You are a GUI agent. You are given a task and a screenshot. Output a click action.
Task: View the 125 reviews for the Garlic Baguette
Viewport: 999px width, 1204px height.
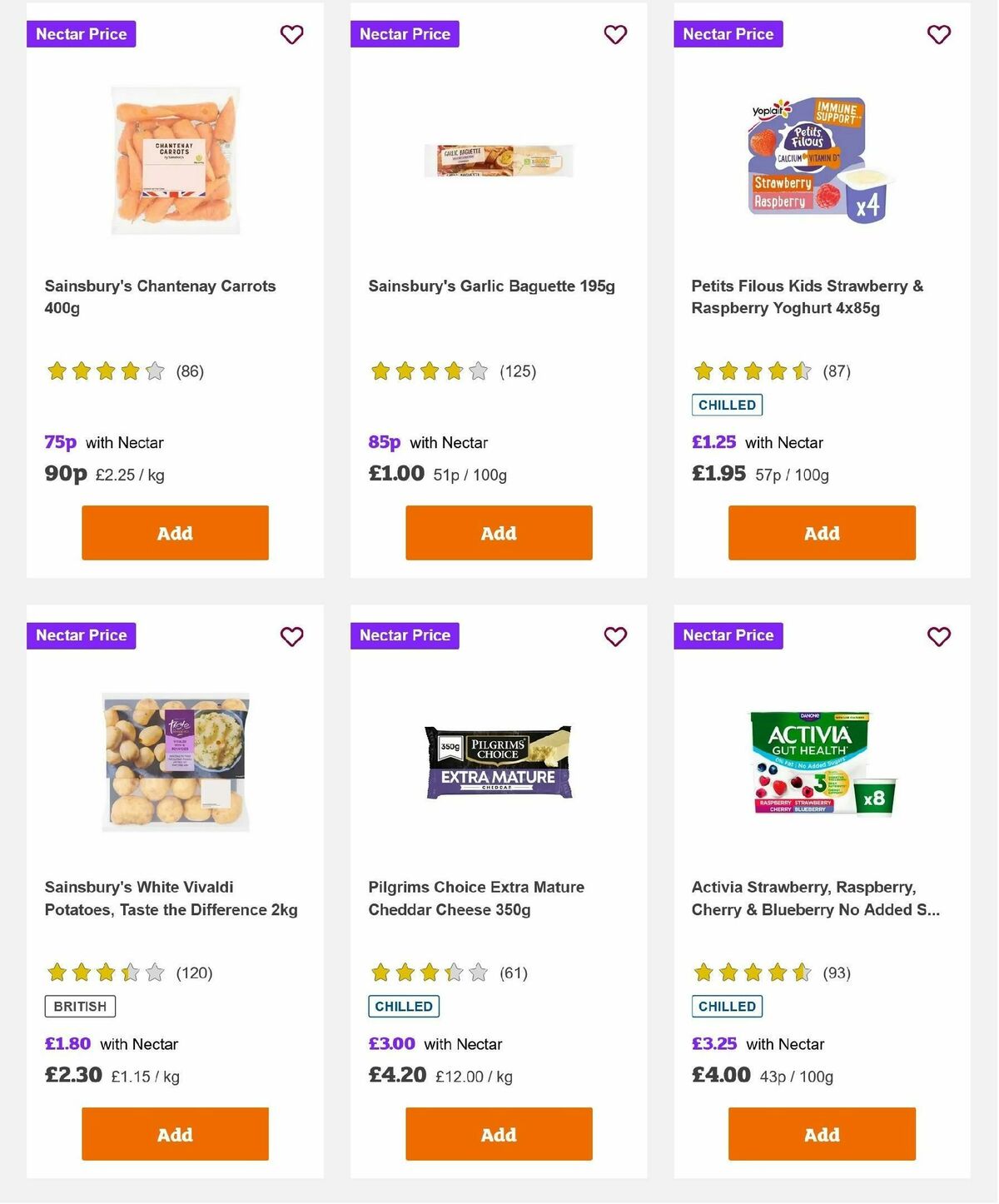click(517, 371)
